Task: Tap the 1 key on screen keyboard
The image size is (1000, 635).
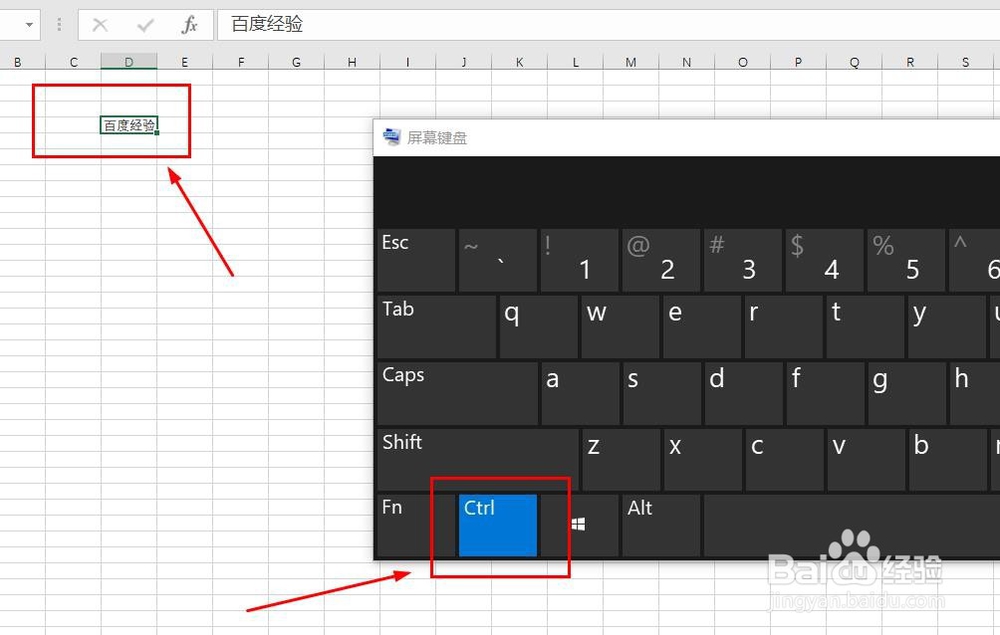Action: 579,260
